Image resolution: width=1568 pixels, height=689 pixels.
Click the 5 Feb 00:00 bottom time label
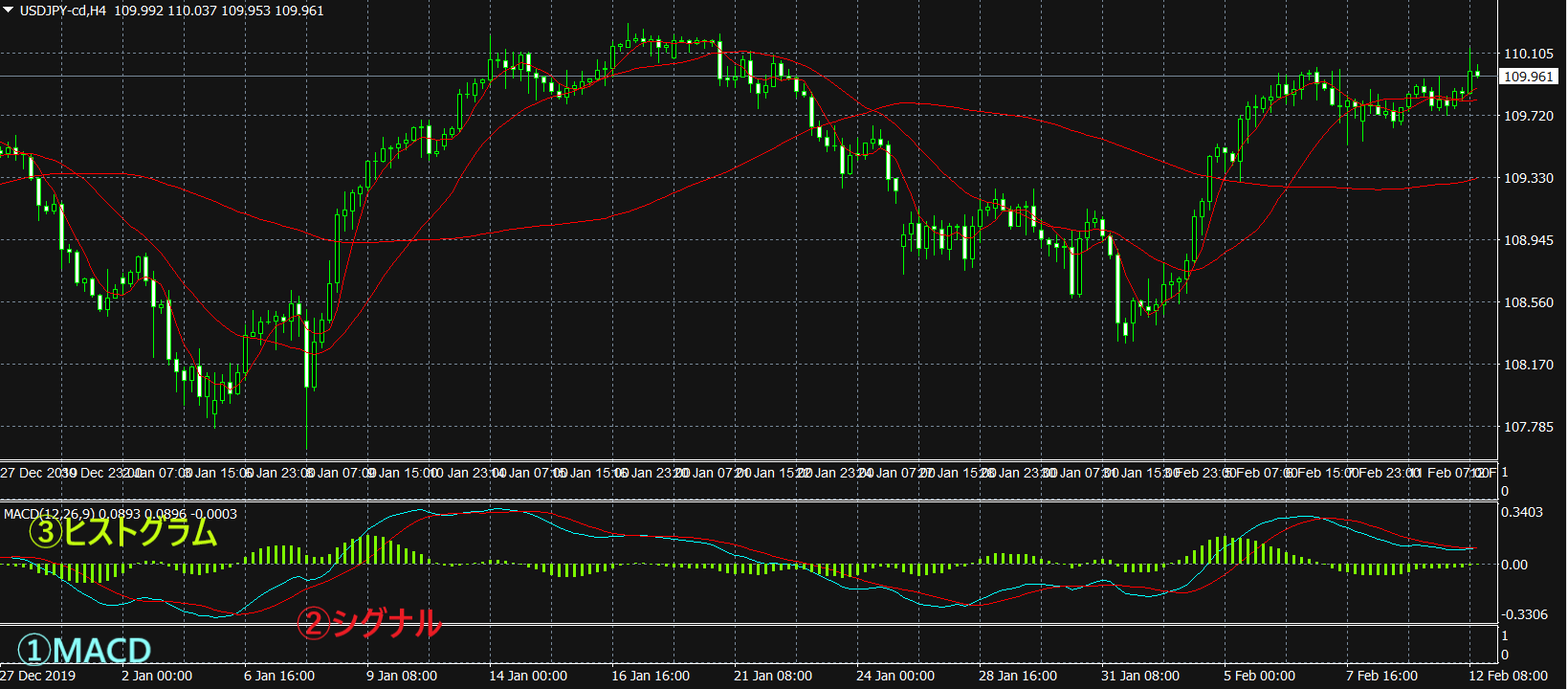point(1259,676)
